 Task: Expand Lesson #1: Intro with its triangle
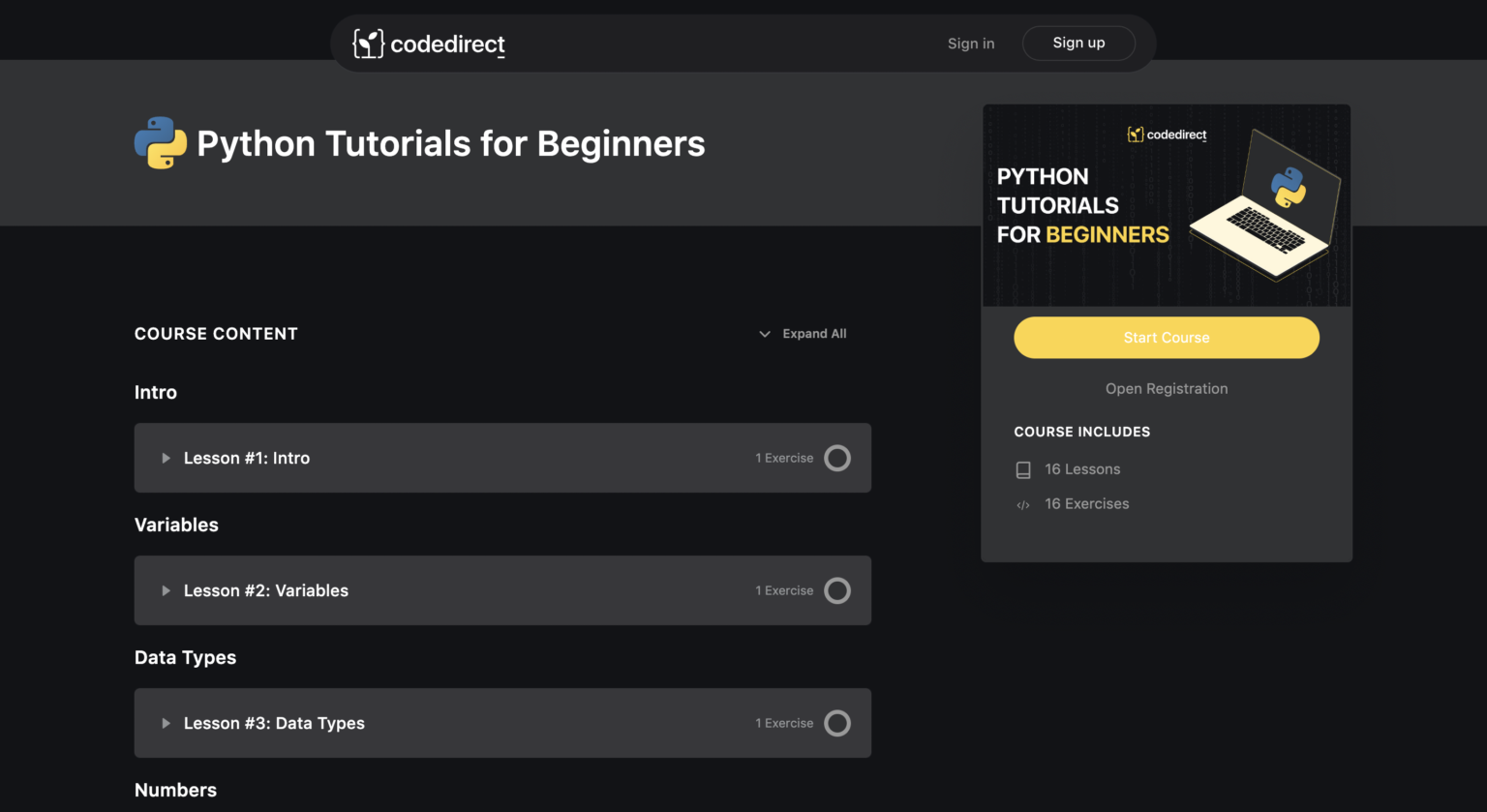(x=166, y=459)
